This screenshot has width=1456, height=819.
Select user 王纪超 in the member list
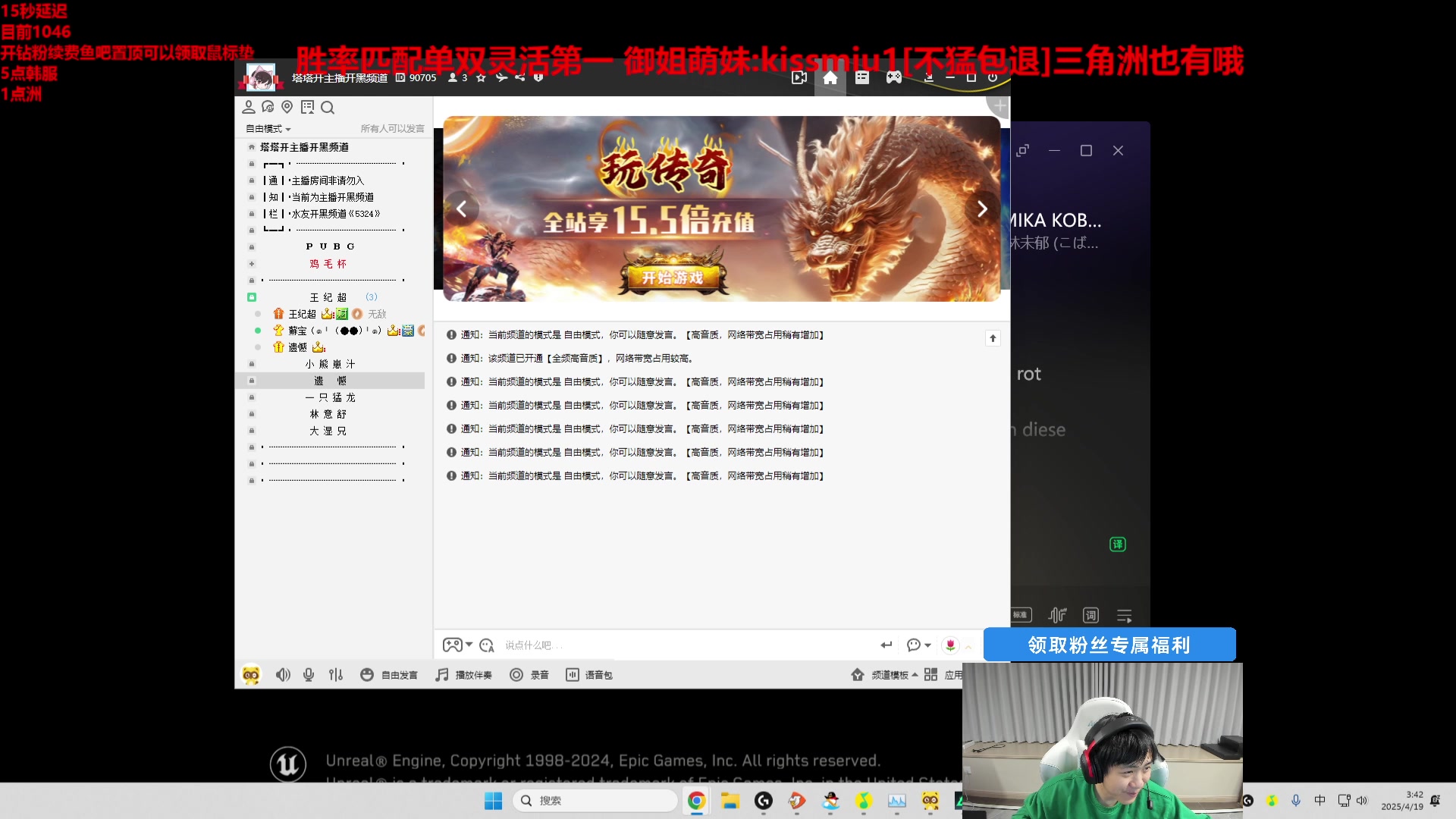coord(302,314)
